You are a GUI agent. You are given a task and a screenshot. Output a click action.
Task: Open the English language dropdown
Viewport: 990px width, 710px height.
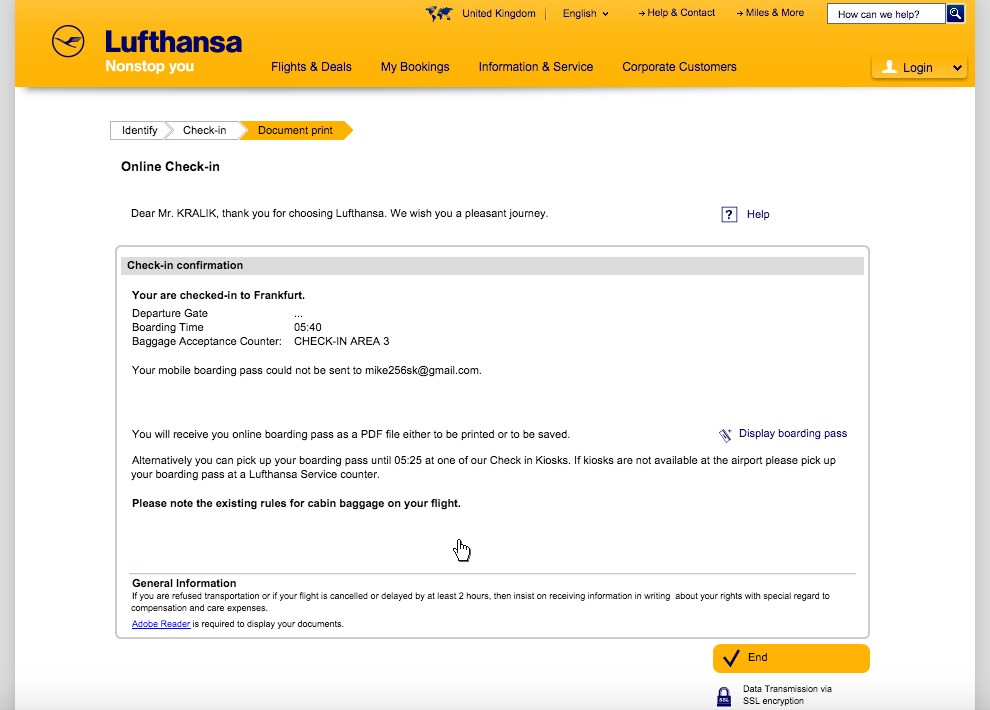(586, 13)
